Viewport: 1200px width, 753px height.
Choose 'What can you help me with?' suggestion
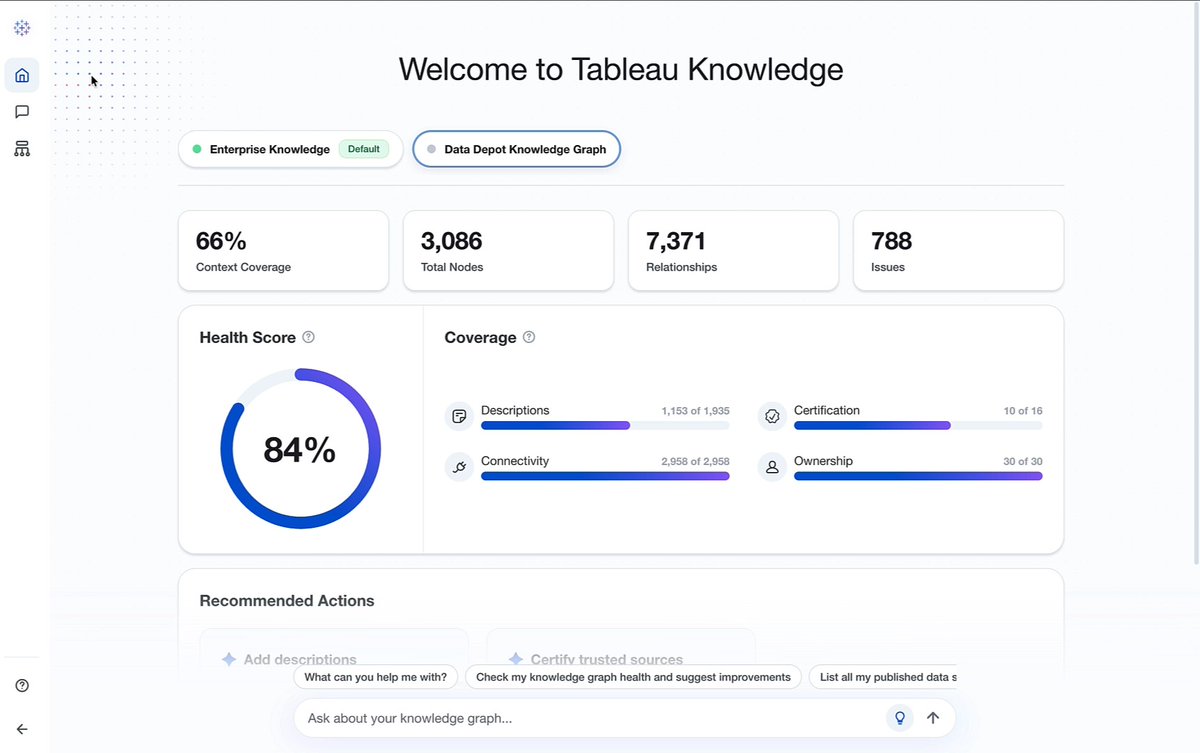(x=376, y=677)
